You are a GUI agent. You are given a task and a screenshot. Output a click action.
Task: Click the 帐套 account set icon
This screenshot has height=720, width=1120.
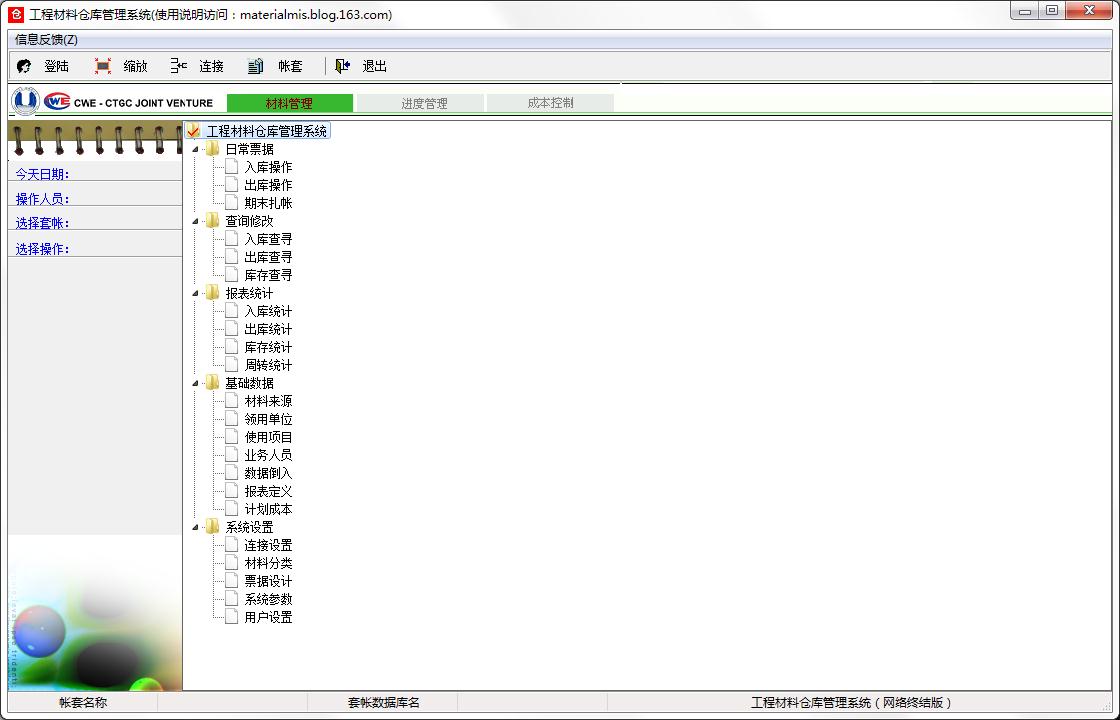(256, 66)
